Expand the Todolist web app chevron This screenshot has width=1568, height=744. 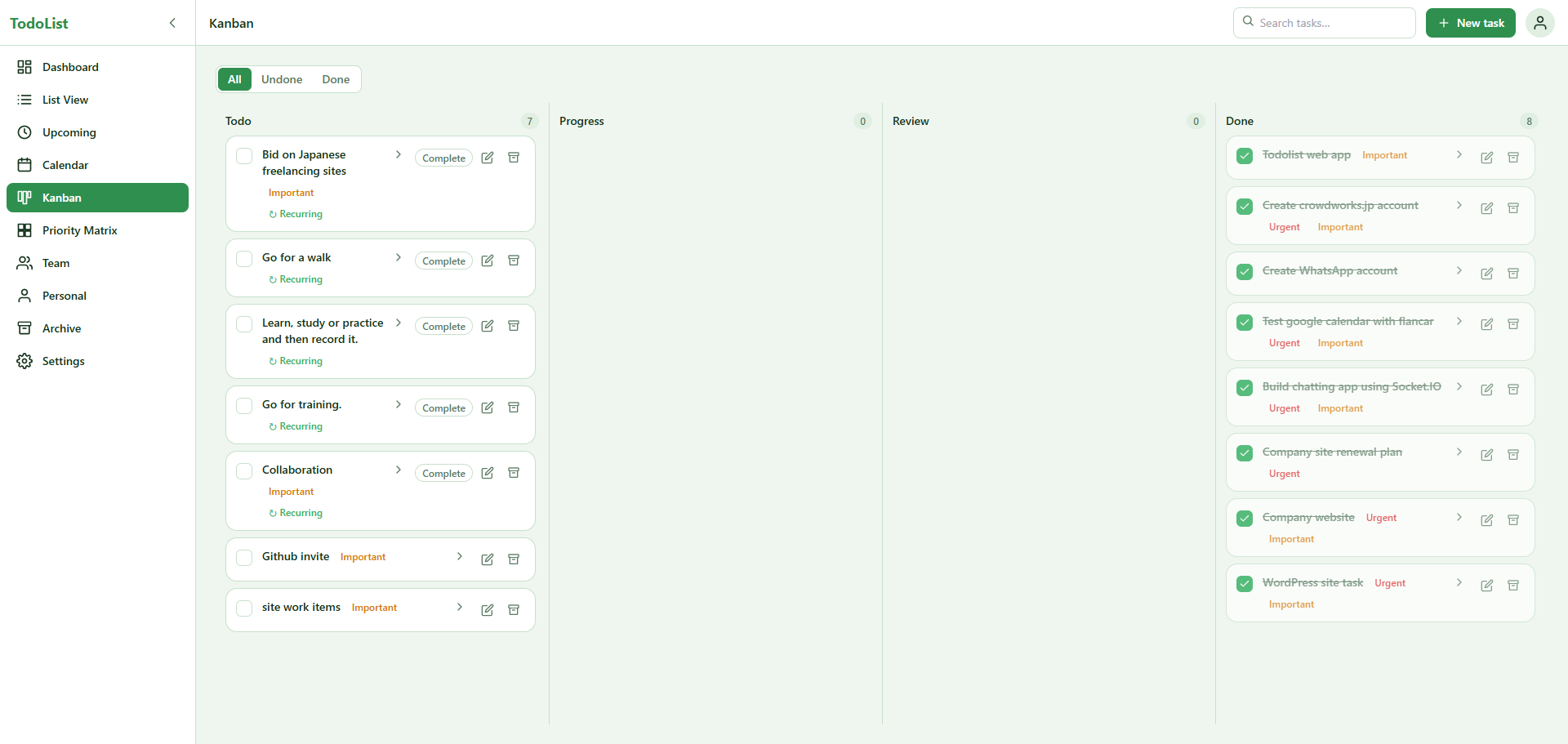pos(1459,154)
